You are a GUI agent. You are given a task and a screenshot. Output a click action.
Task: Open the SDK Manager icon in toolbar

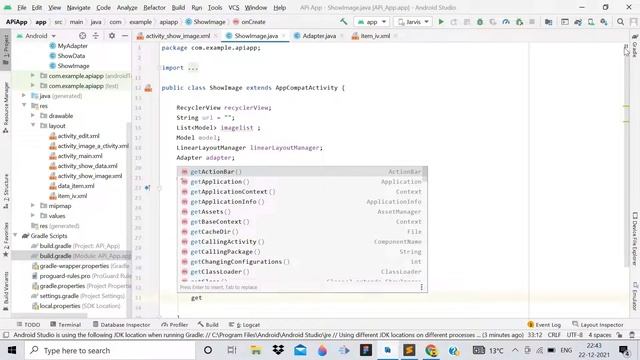tap(604, 22)
